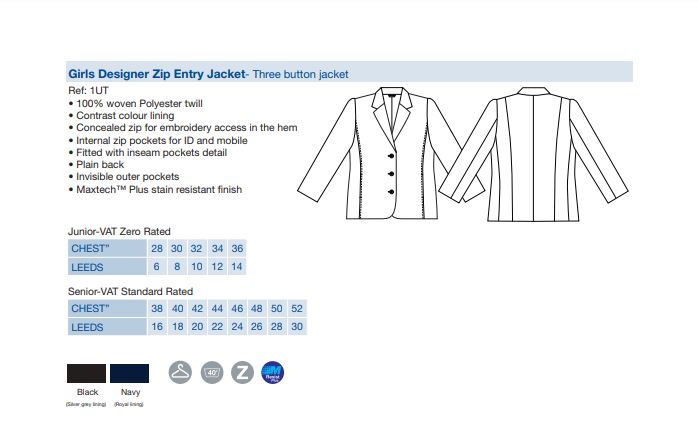The height and width of the screenshot is (448, 698).
Task: Click the Navy Royal lining label
Action: click(x=129, y=404)
